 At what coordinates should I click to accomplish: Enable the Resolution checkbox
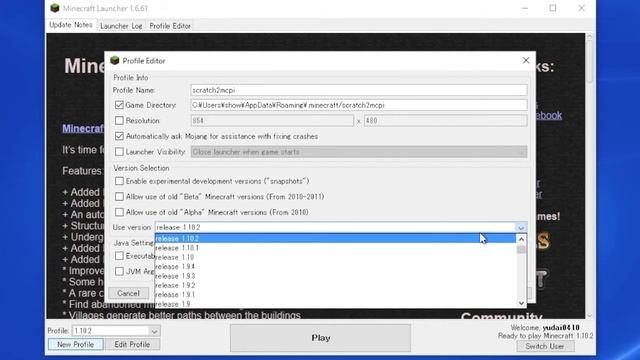119,120
